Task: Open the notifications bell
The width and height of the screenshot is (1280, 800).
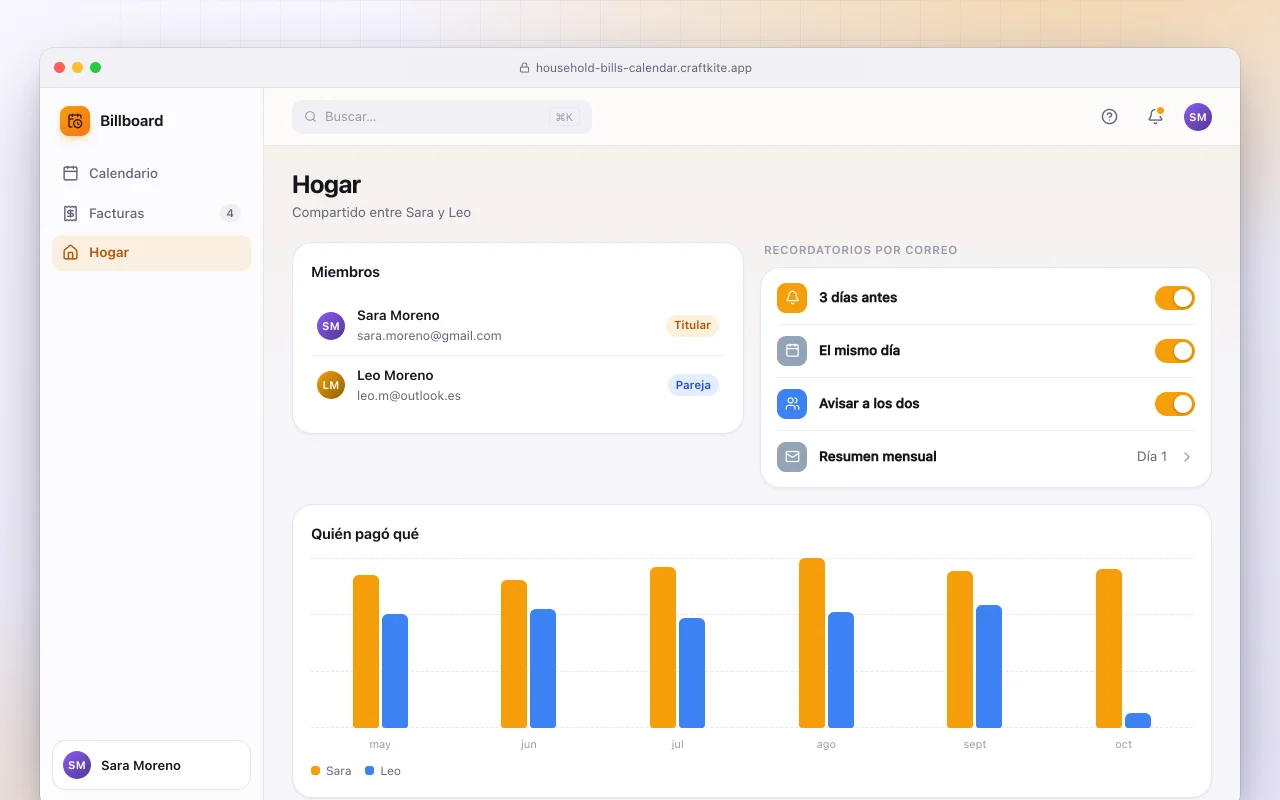Action: click(1155, 117)
